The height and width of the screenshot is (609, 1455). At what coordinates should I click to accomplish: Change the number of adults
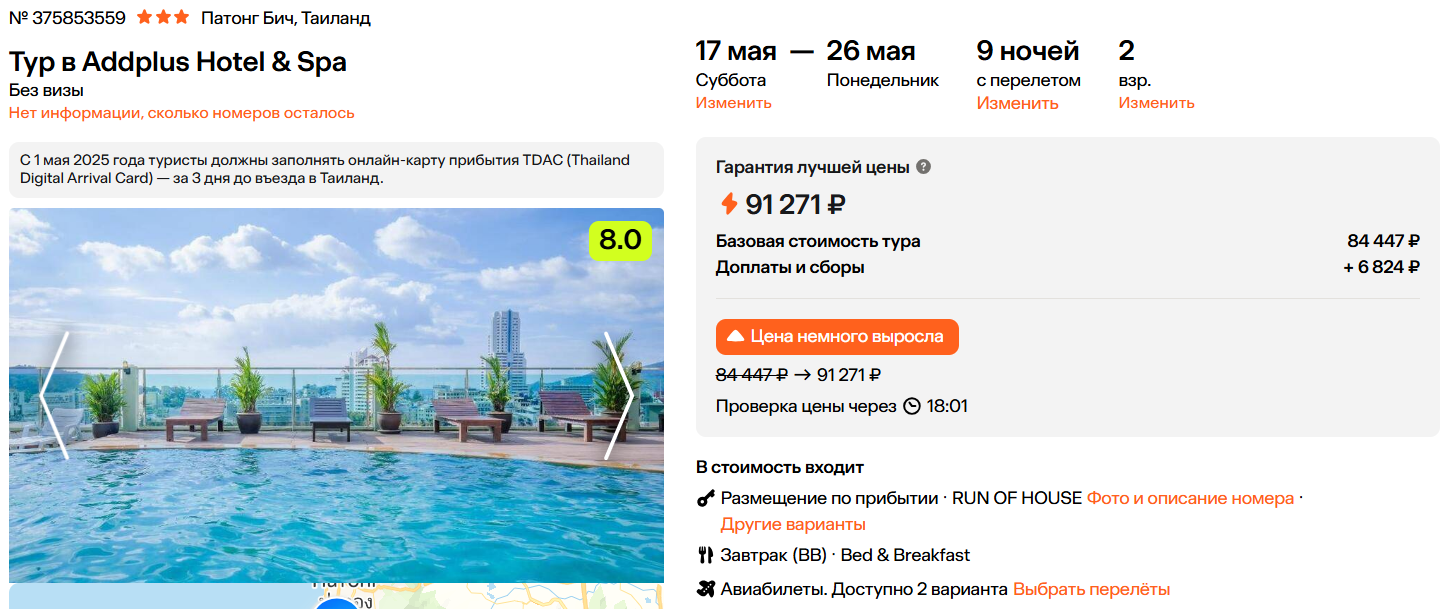pyautogui.click(x=1156, y=103)
